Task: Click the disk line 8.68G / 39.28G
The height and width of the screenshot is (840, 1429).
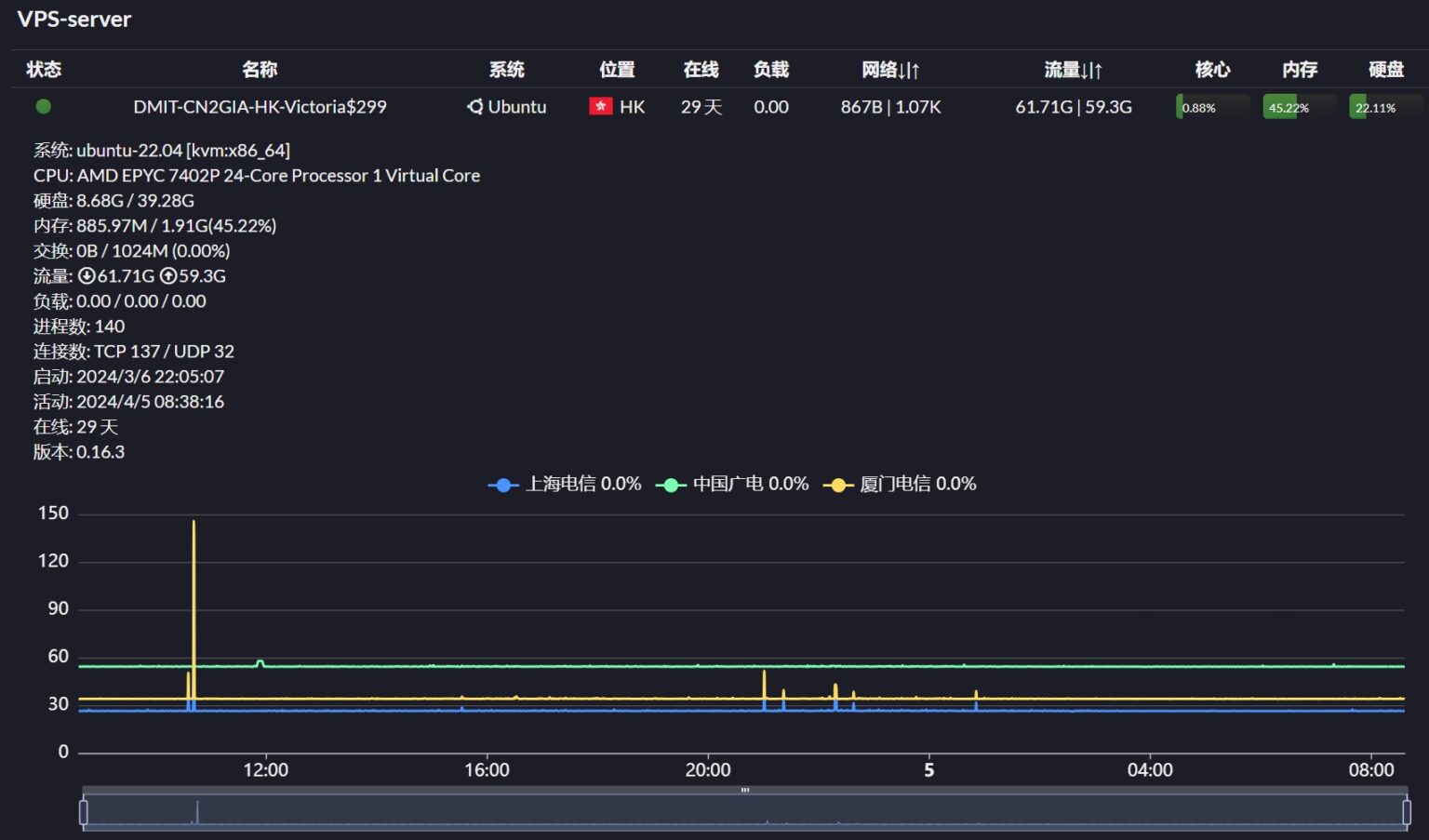Action: (114, 200)
